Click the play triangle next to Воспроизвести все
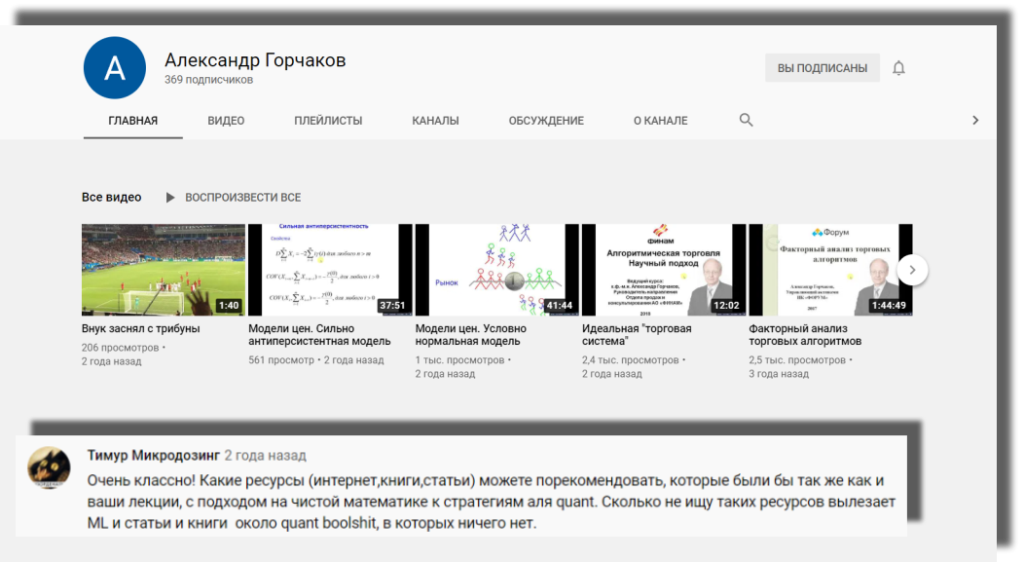The image size is (1024, 562). click(170, 198)
